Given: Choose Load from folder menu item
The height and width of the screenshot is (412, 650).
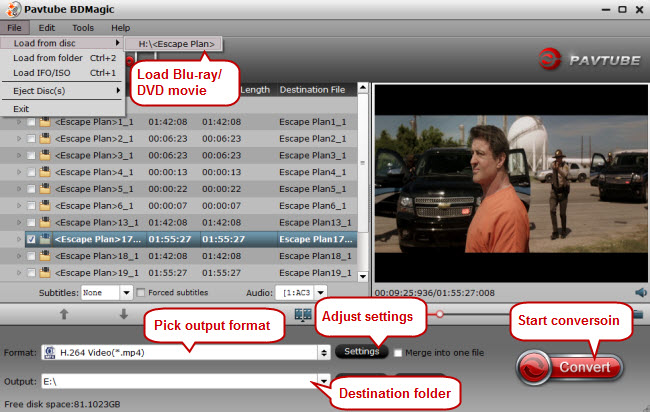Looking at the screenshot, I should pos(62,58).
